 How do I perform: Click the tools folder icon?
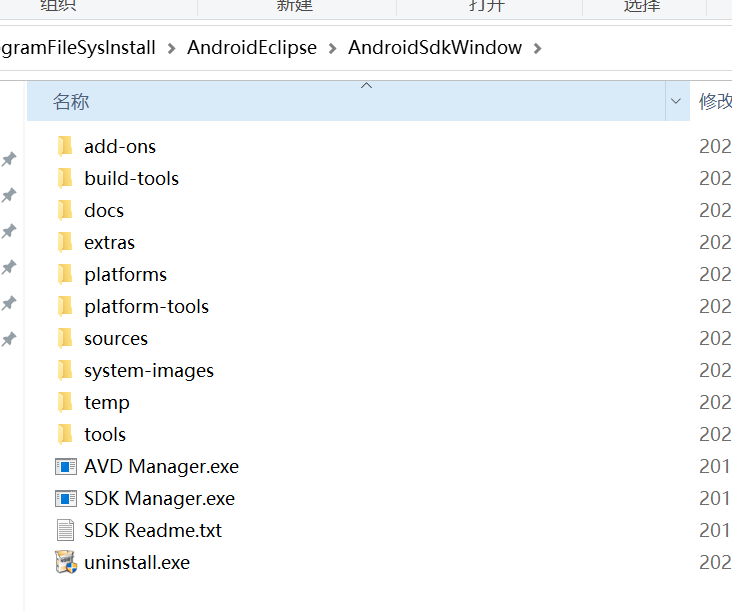coord(65,434)
